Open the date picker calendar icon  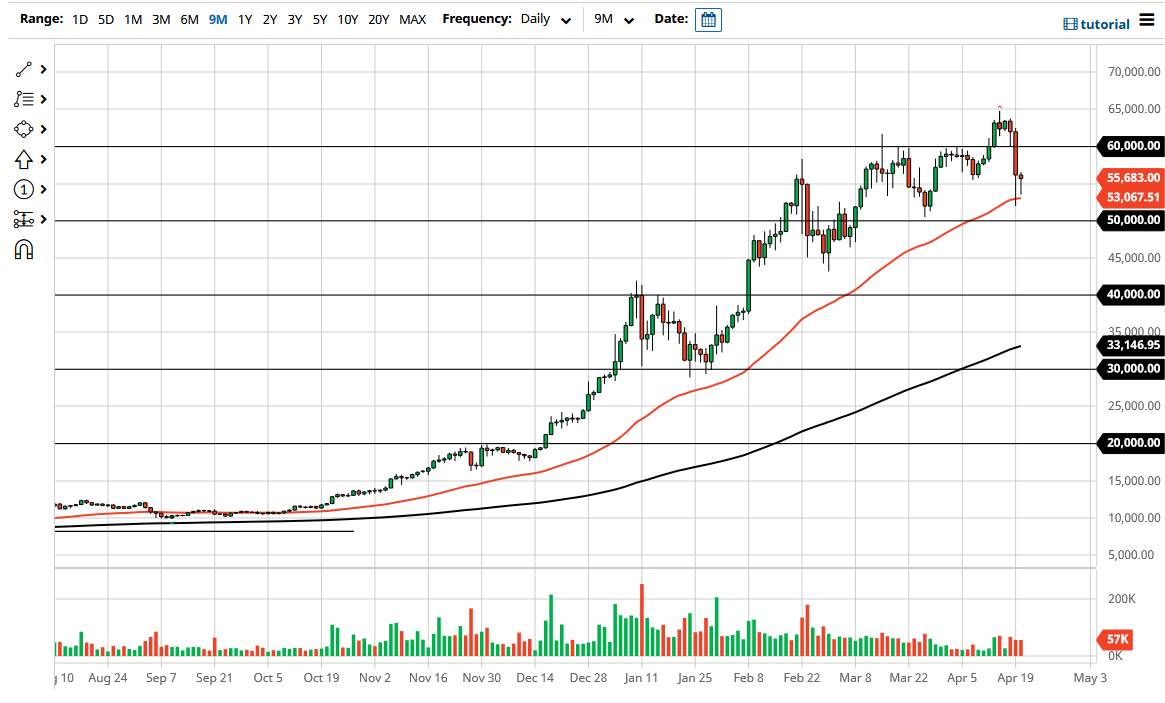point(708,19)
